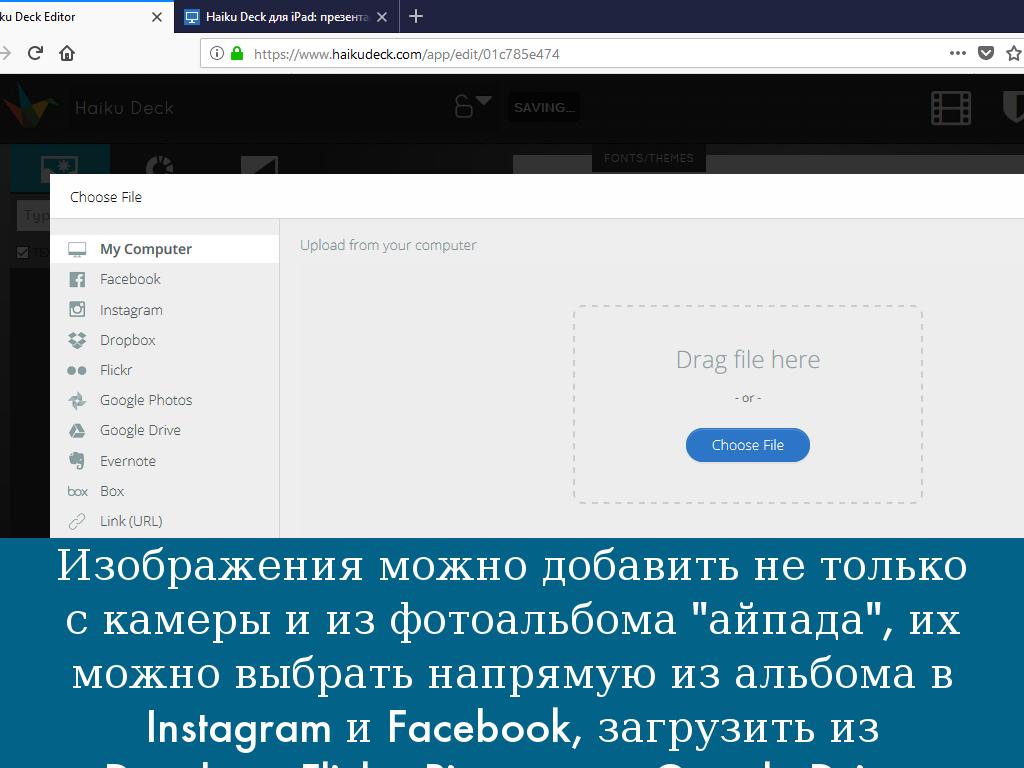The width and height of the screenshot is (1024, 768).
Task: Close the Haiku Deck Editor tab
Action: 157,17
